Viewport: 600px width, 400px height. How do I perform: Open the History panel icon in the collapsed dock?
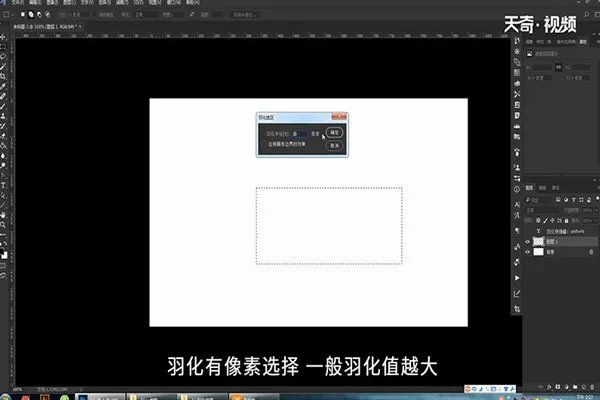[517, 41]
